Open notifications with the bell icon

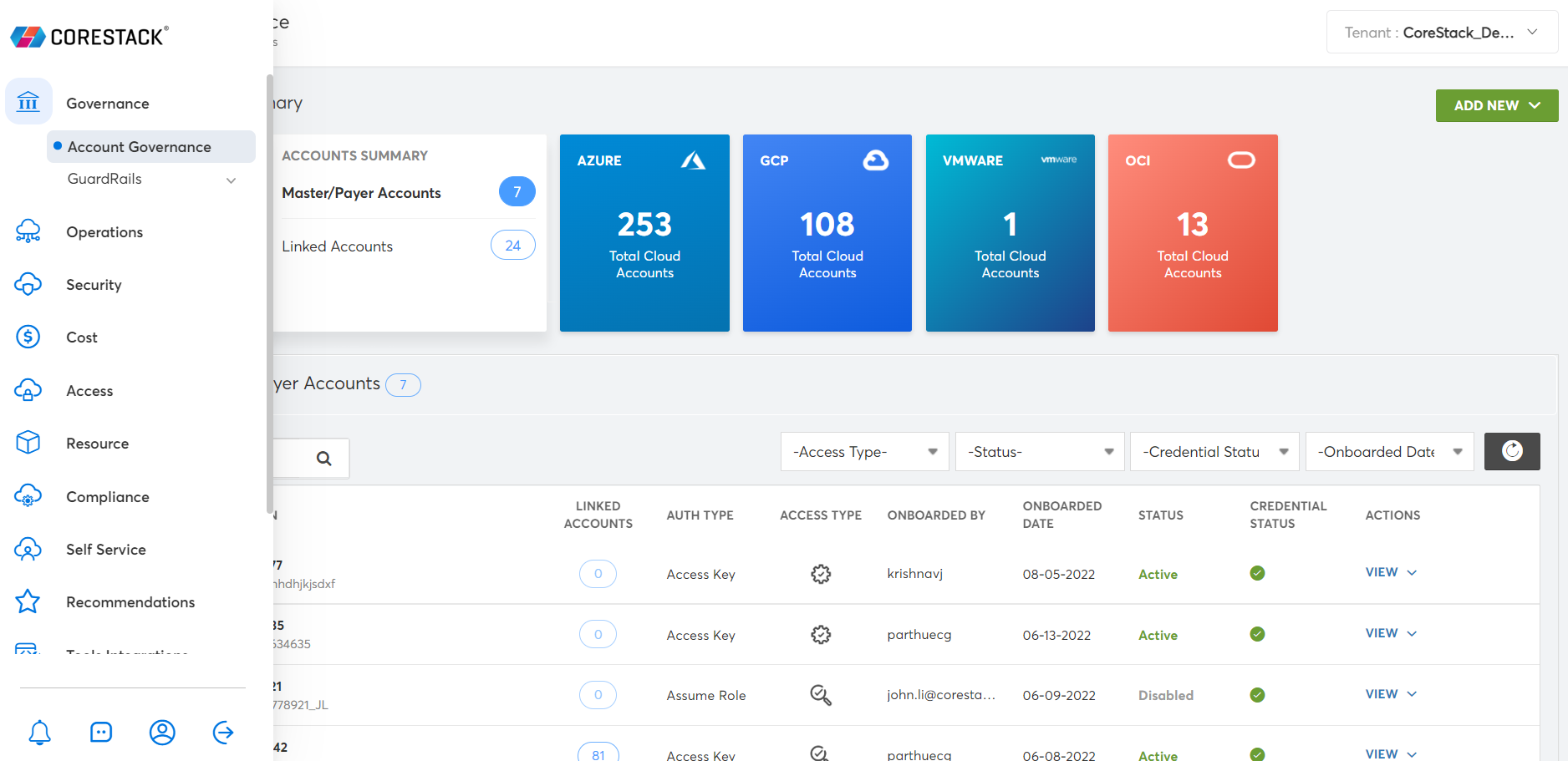coord(40,733)
